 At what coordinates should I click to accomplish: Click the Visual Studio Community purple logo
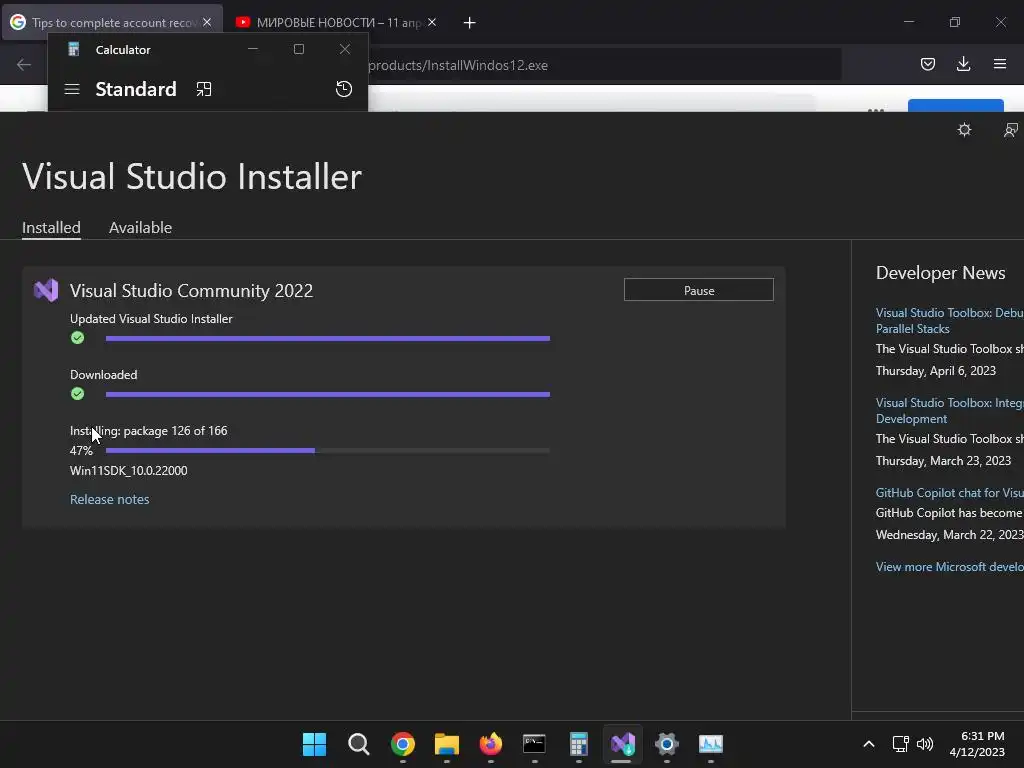click(46, 290)
